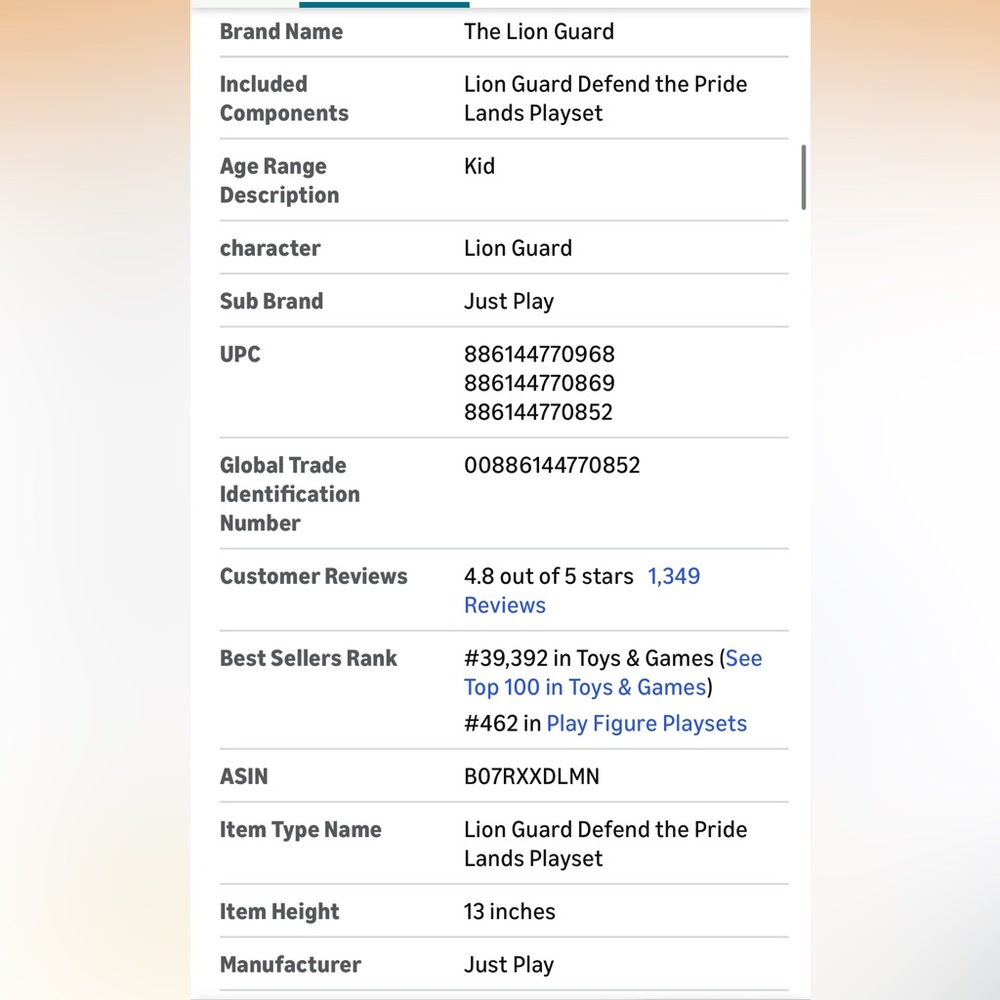The height and width of the screenshot is (1000, 1000).
Task: Click the Brand Name value The Lion Guard
Action: point(539,32)
